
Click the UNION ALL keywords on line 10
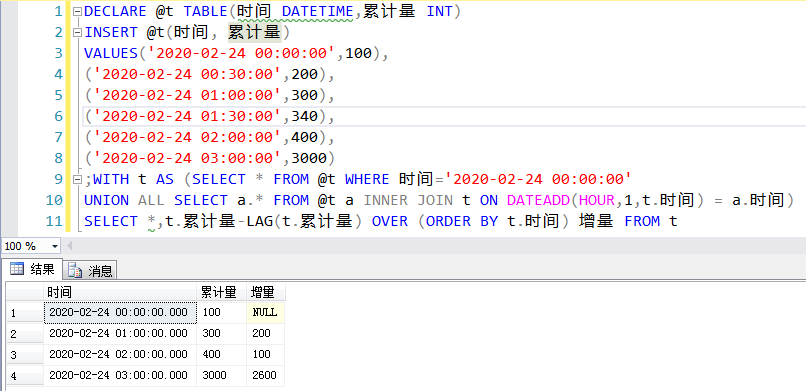(125, 200)
